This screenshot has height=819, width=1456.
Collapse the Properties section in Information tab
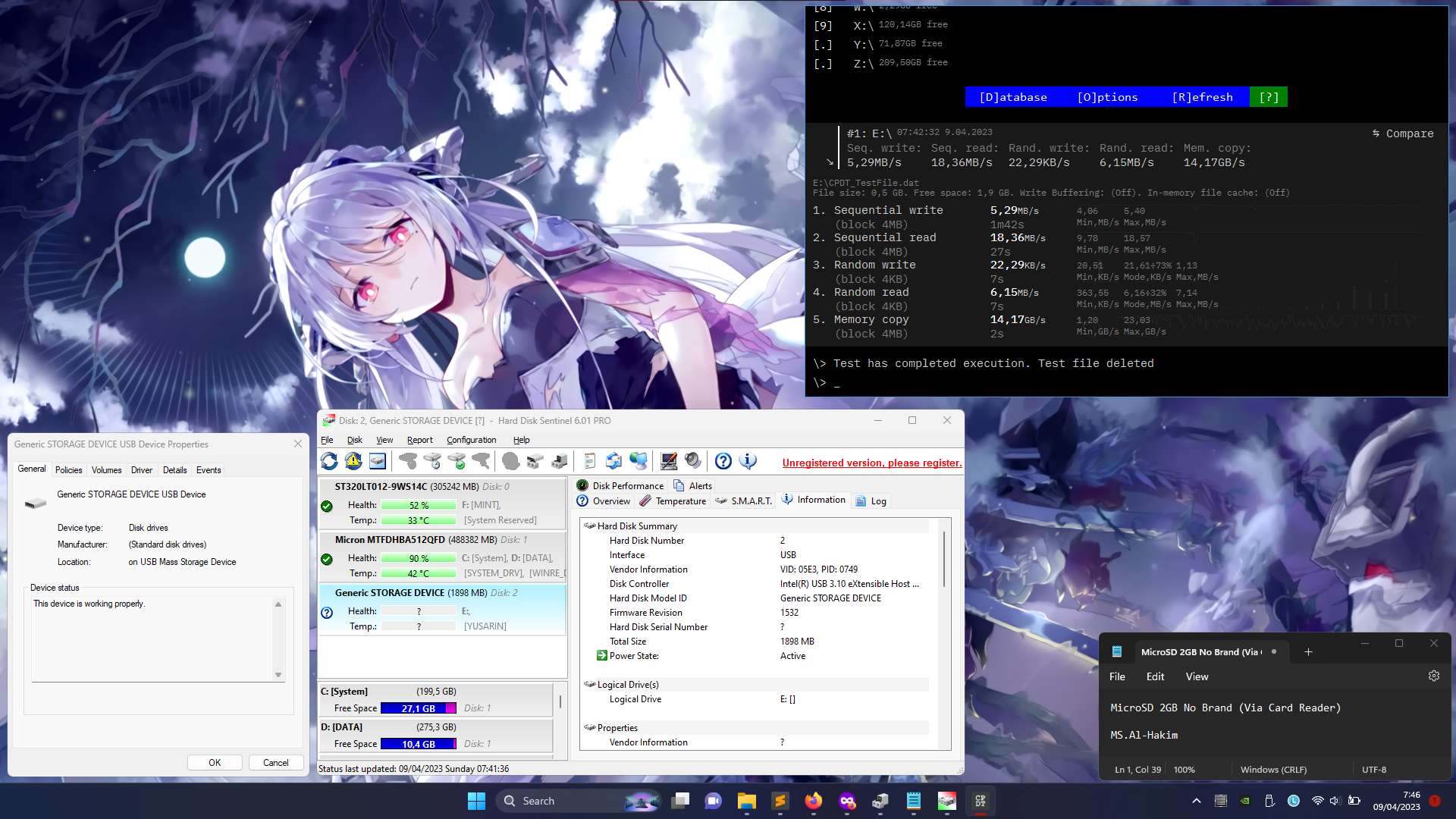click(589, 727)
